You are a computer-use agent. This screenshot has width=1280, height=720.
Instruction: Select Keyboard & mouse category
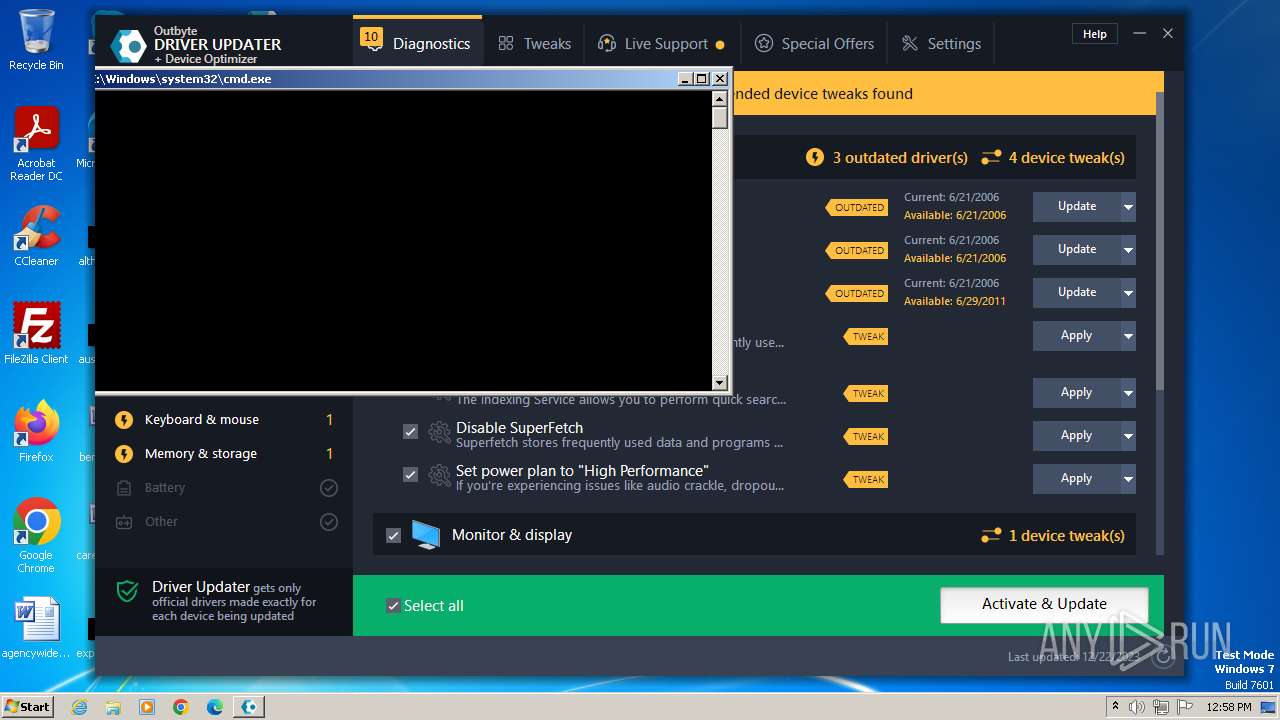[x=225, y=420]
